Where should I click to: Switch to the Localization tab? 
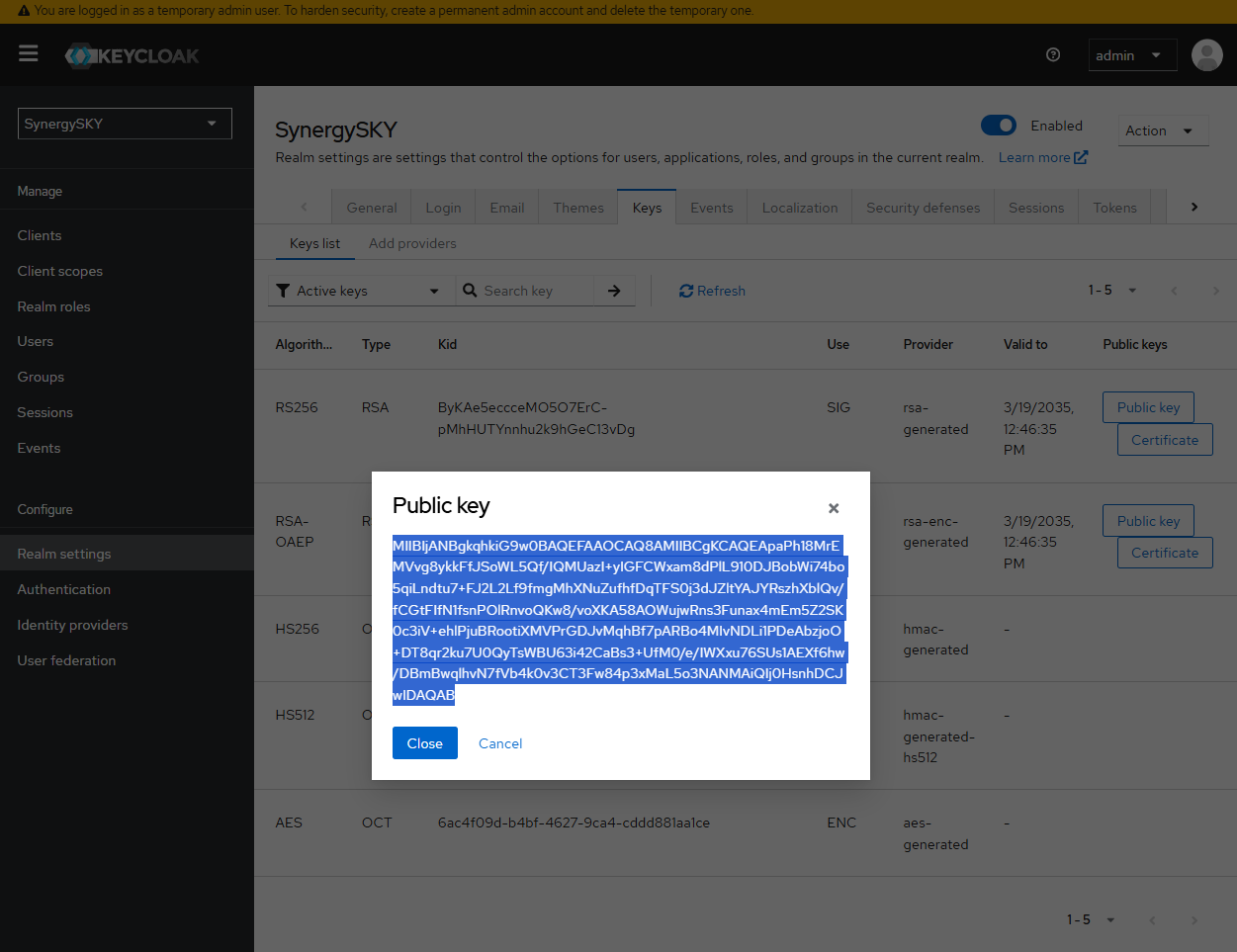[800, 208]
